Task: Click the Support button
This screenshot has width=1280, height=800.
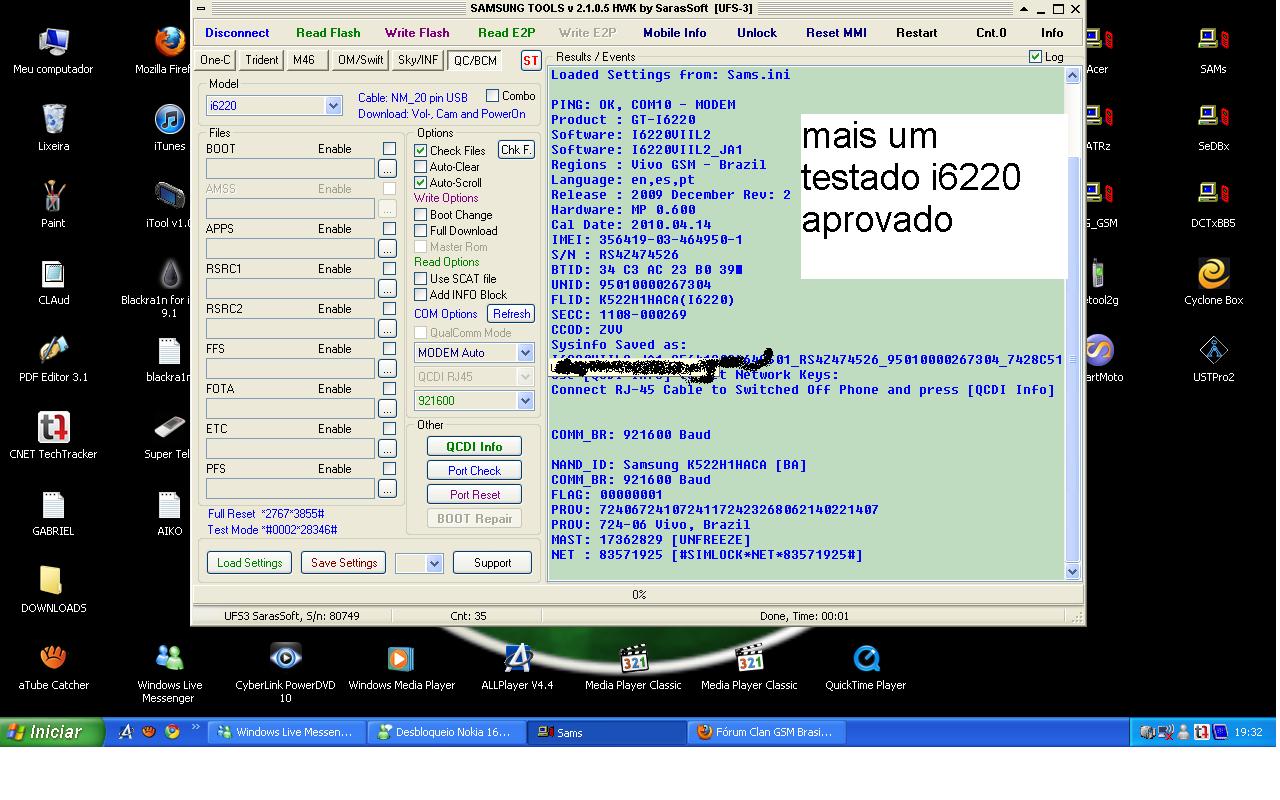Action: [x=492, y=563]
